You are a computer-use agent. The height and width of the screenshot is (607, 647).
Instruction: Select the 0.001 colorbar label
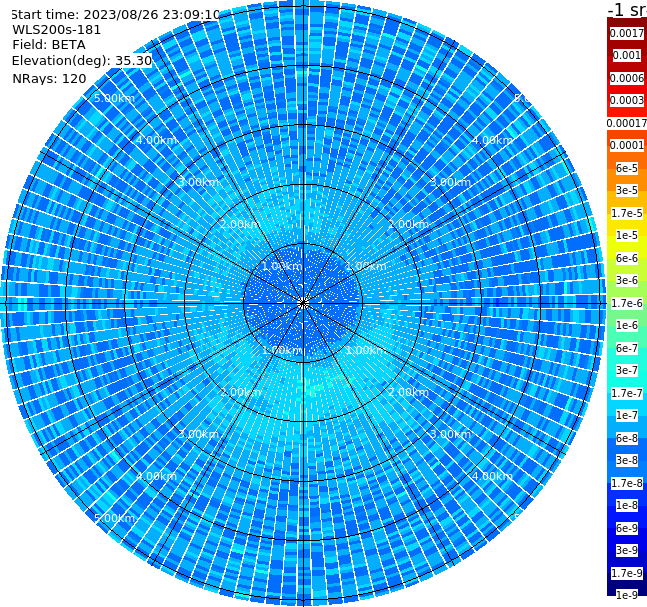point(627,55)
